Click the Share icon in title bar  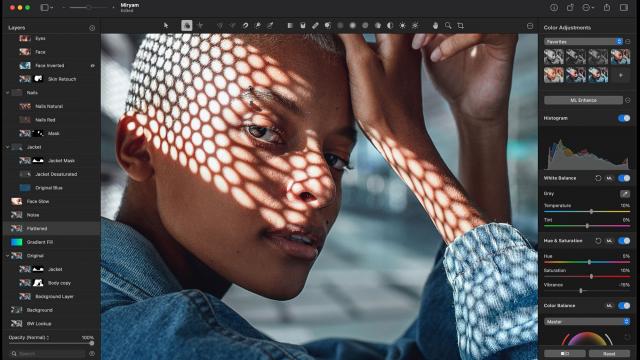tap(607, 7)
